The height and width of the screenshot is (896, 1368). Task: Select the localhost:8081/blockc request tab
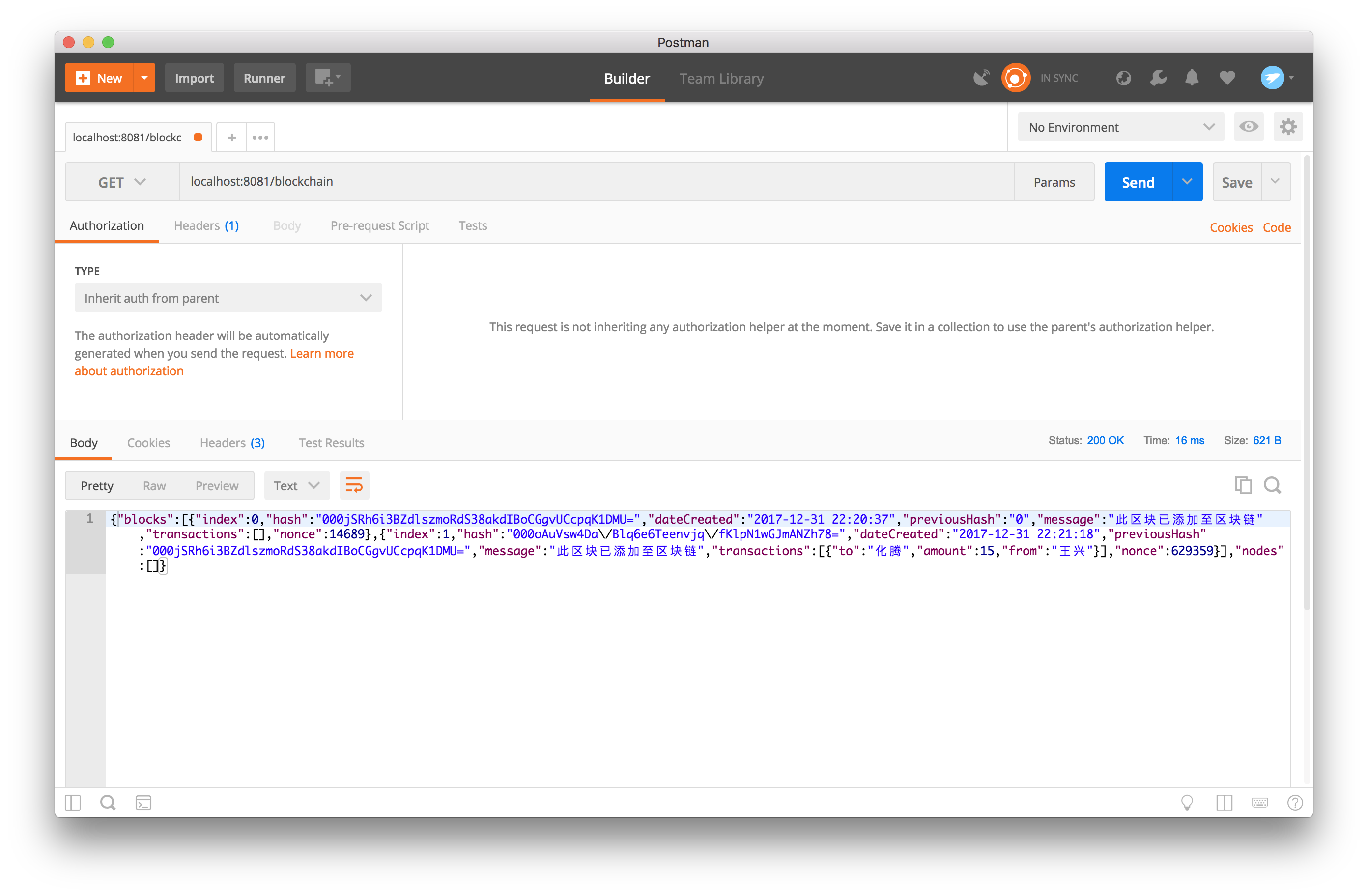(x=139, y=138)
